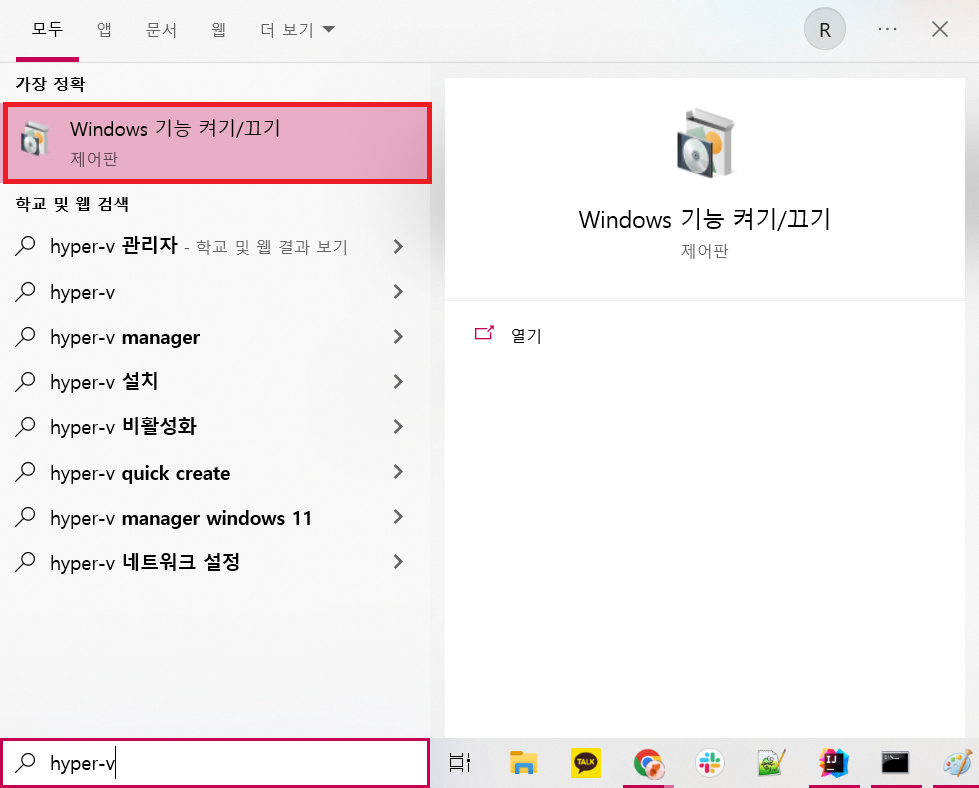This screenshot has height=788, width=979.
Task: Switch to the 앱 tab
Action: pos(104,29)
